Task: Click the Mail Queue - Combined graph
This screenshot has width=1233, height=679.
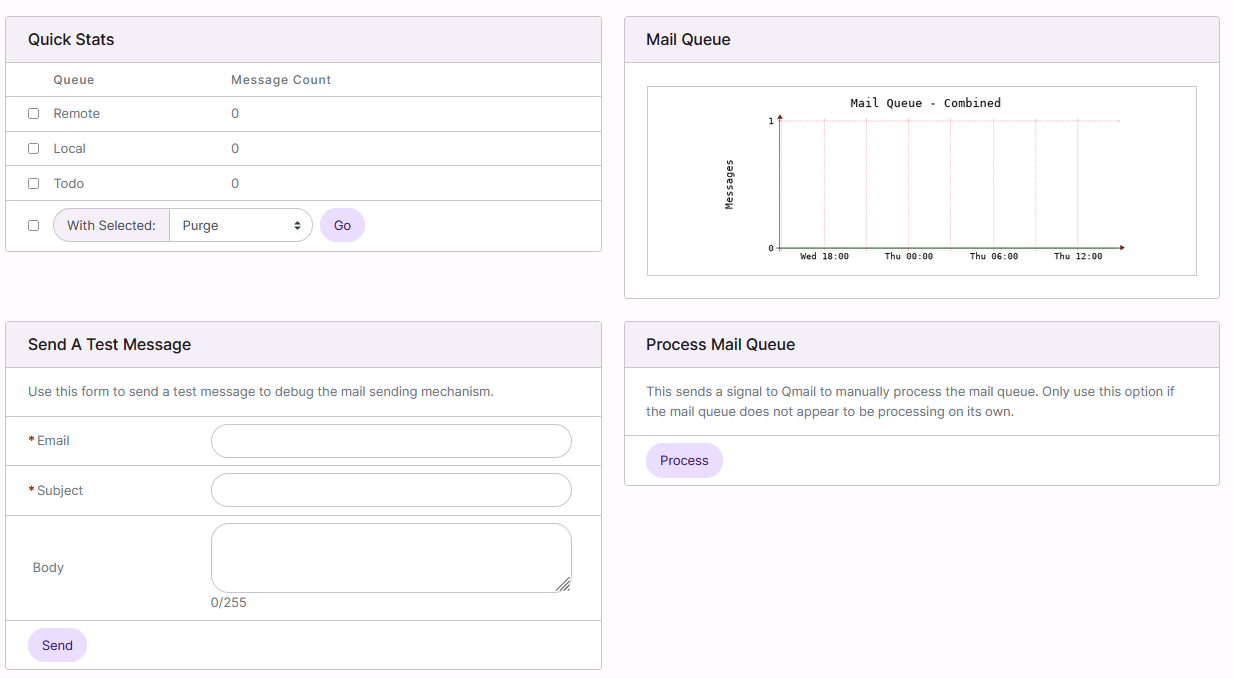Action: pyautogui.click(x=921, y=180)
